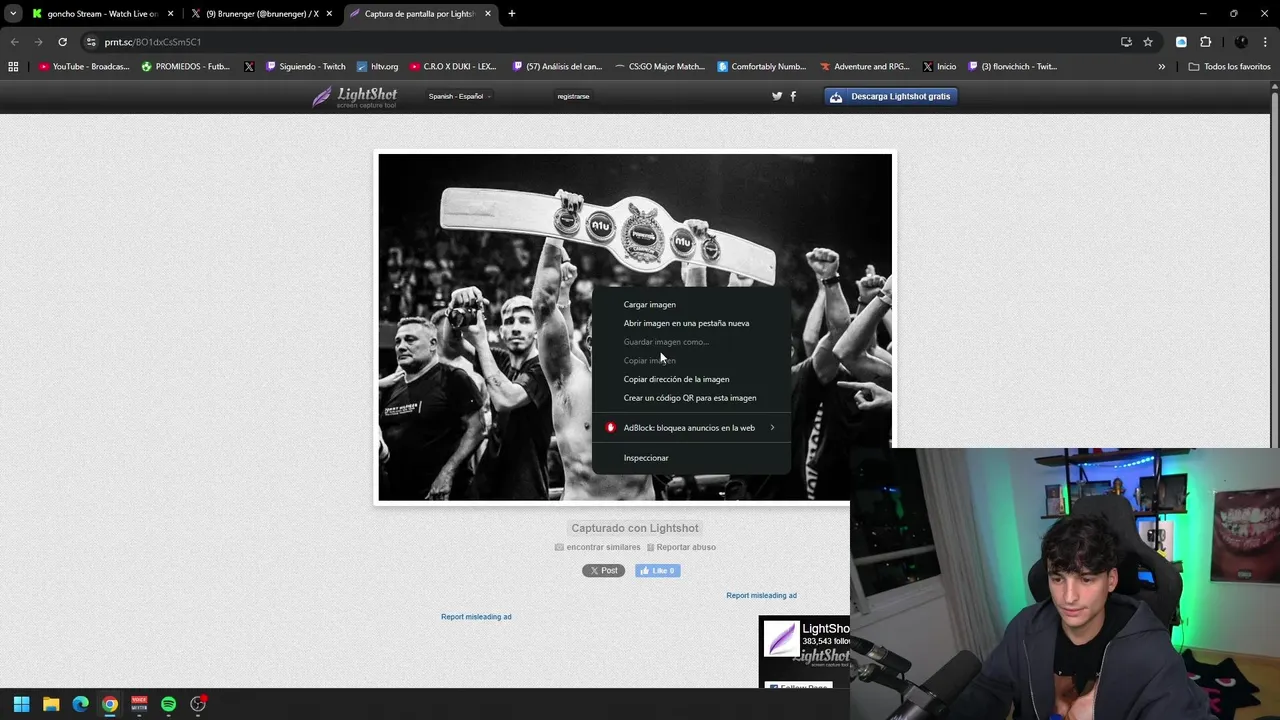Open the Inicio bookmark

(x=939, y=67)
